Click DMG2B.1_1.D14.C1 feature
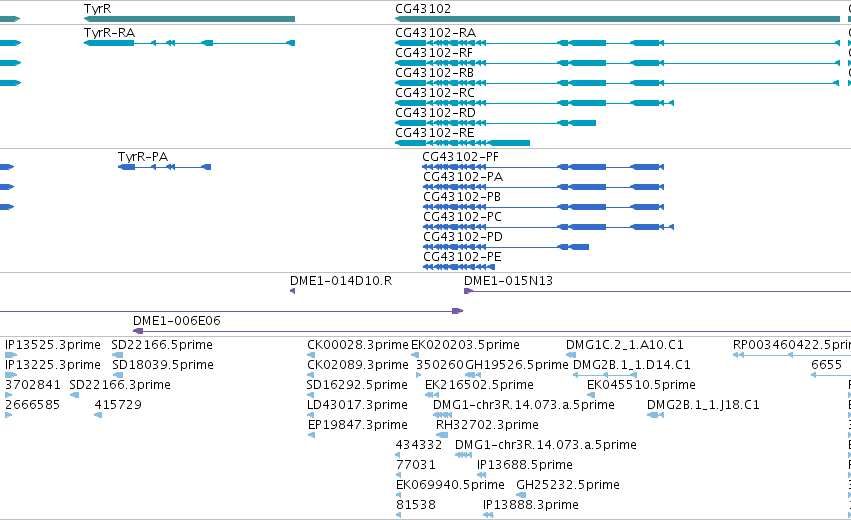Screen dimensions: 851x520 [x=632, y=365]
